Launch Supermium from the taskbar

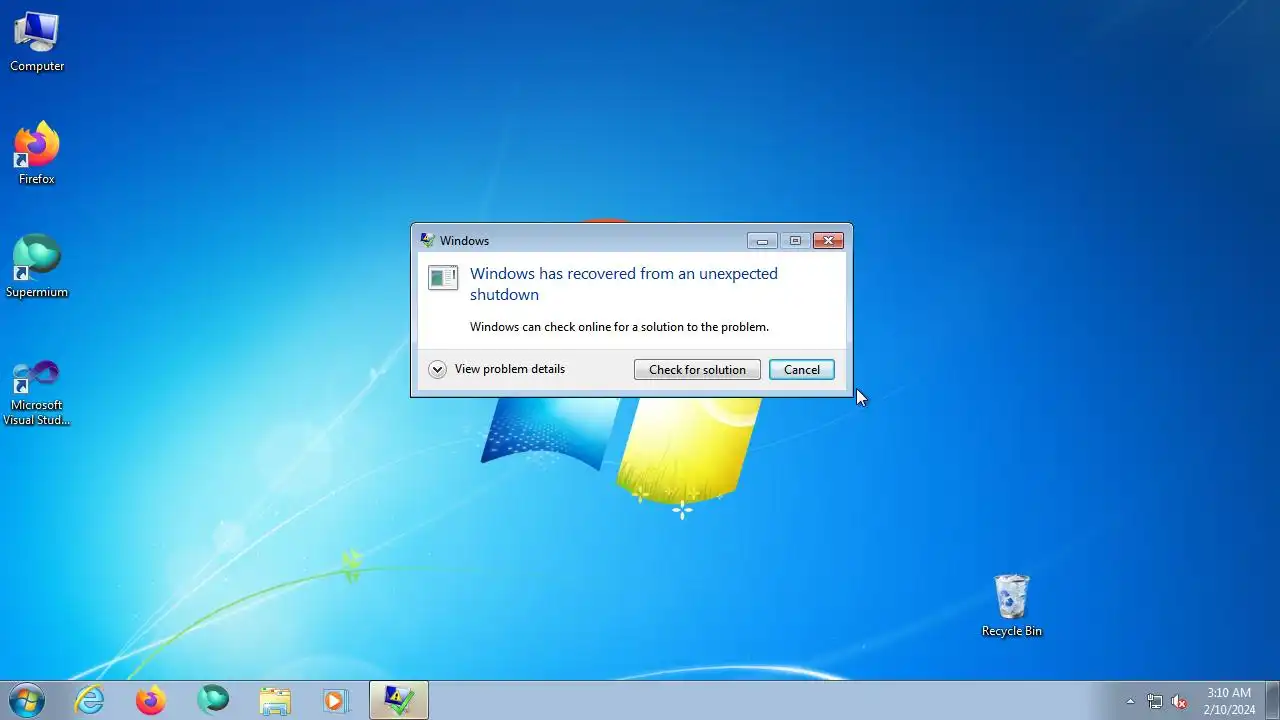tap(213, 700)
